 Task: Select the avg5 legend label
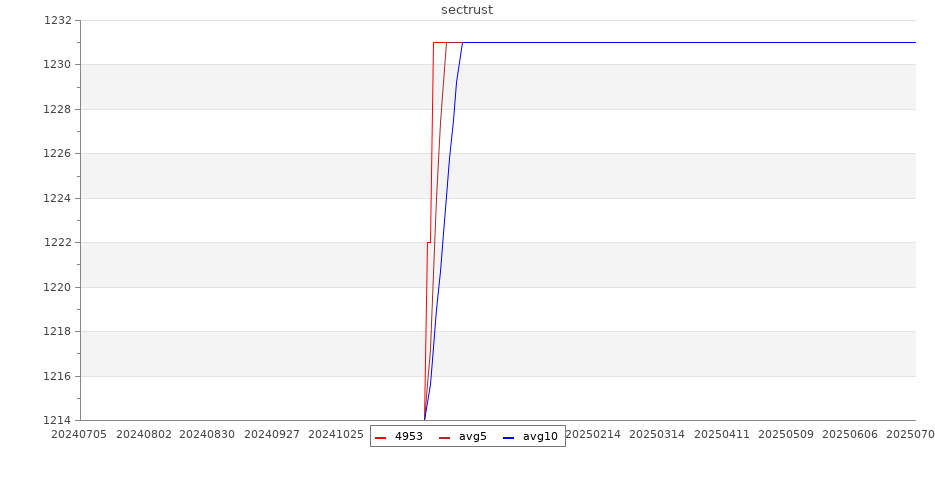(x=472, y=437)
